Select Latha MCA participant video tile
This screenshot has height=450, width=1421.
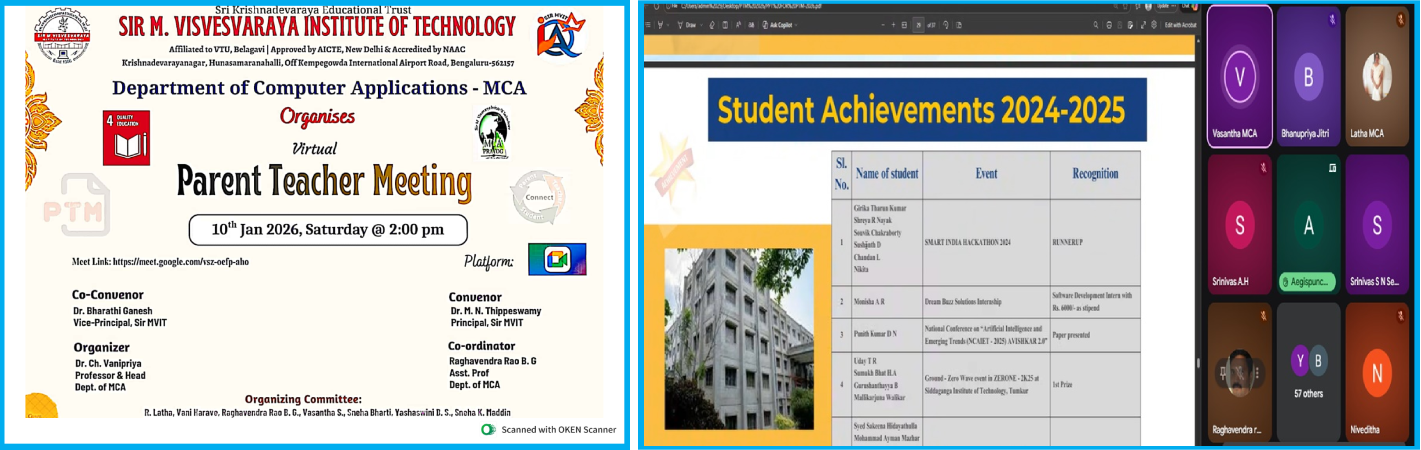(1376, 77)
